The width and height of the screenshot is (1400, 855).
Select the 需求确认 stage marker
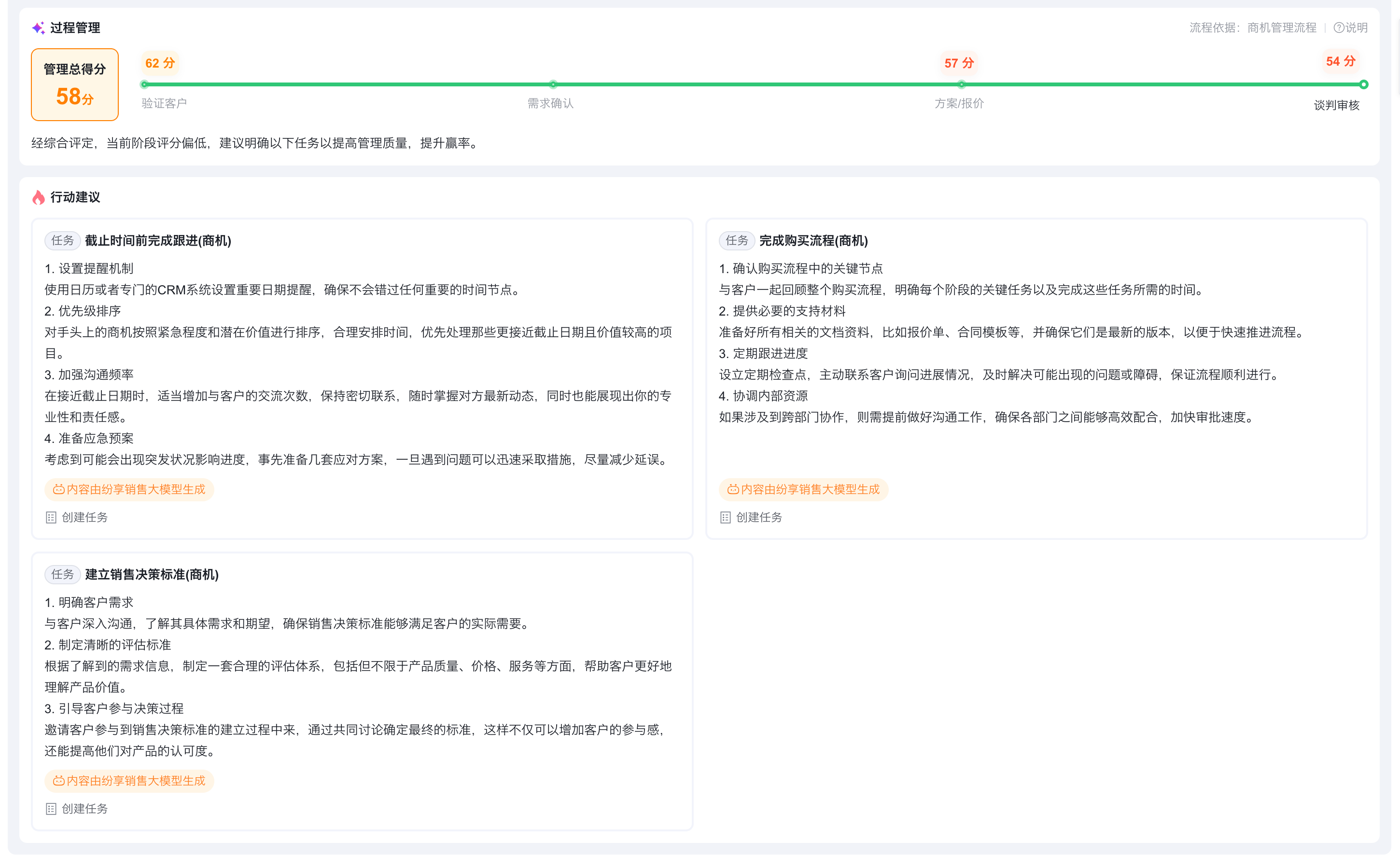coord(553,84)
